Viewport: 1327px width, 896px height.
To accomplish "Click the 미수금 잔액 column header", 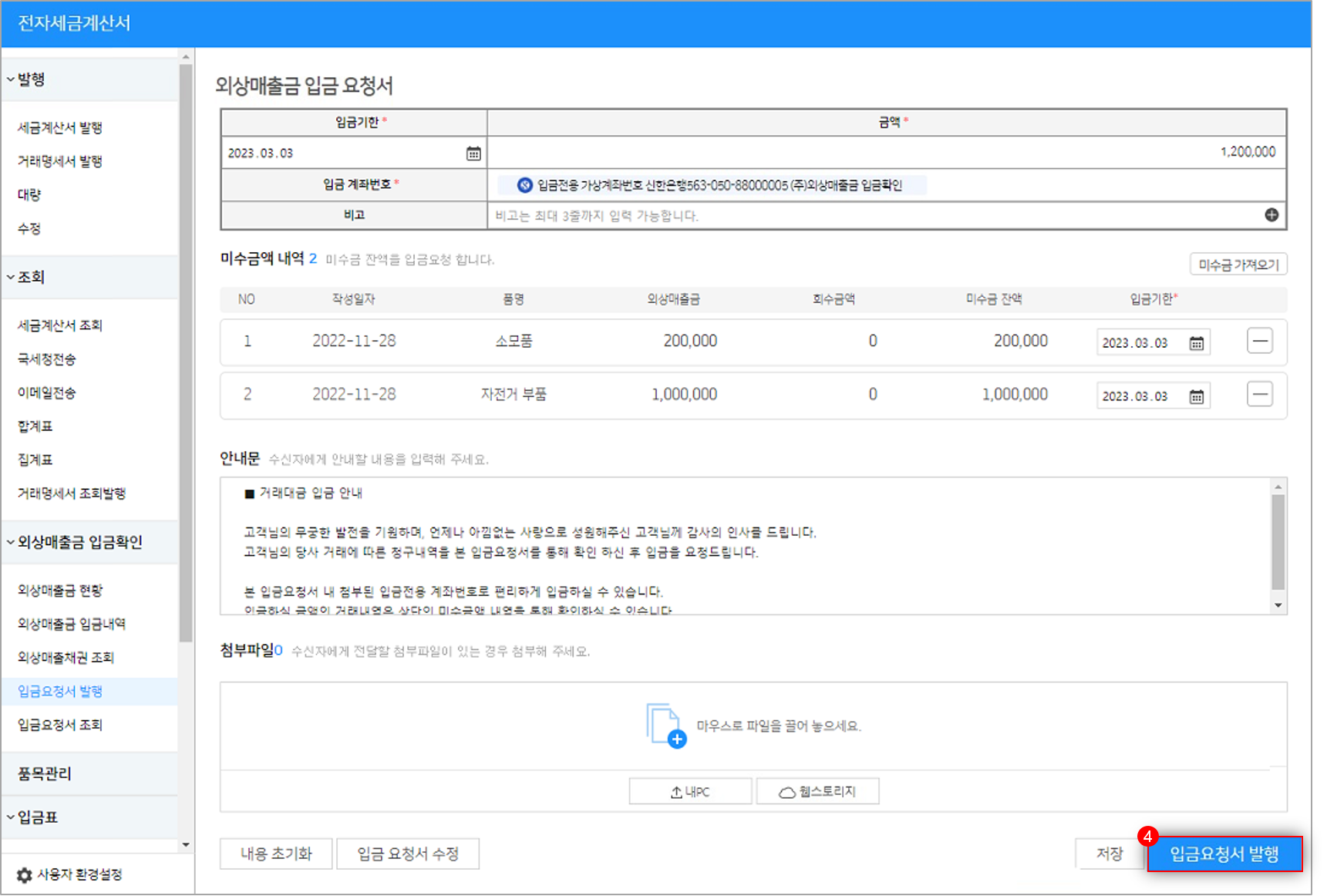I will [x=994, y=299].
